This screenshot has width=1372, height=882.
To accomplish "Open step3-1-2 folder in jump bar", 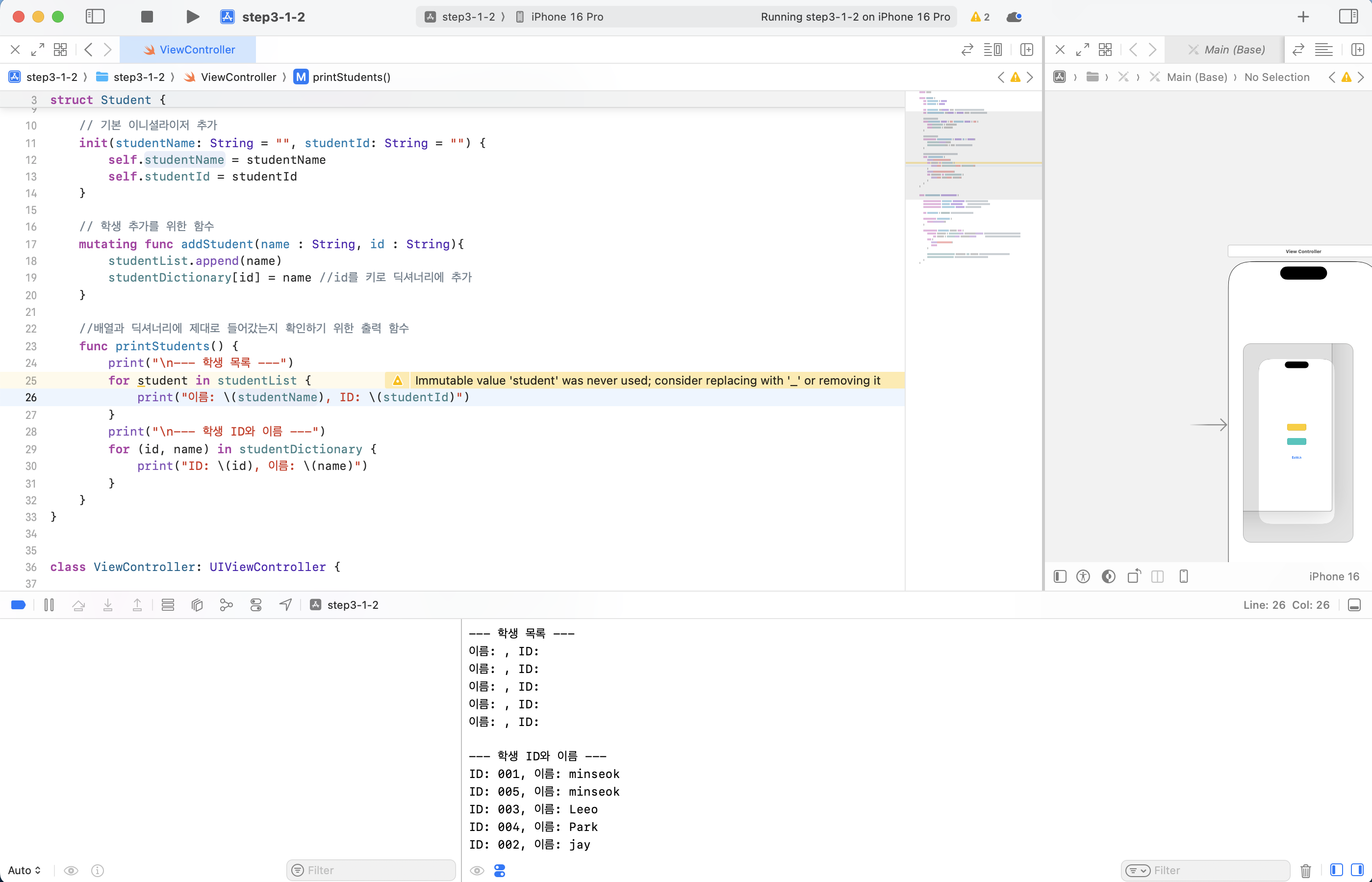I will (x=130, y=77).
